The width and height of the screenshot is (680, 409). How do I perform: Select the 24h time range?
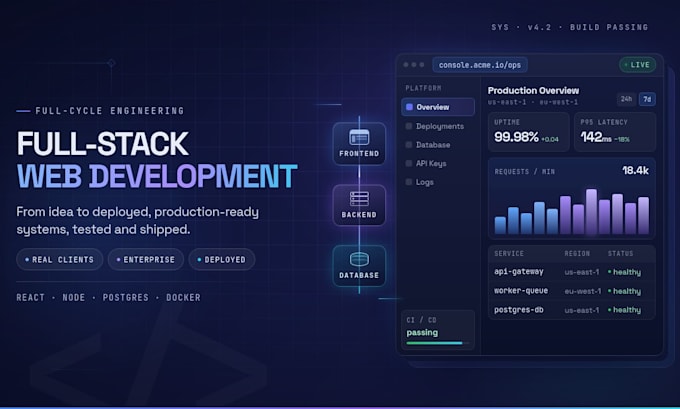tap(626, 99)
